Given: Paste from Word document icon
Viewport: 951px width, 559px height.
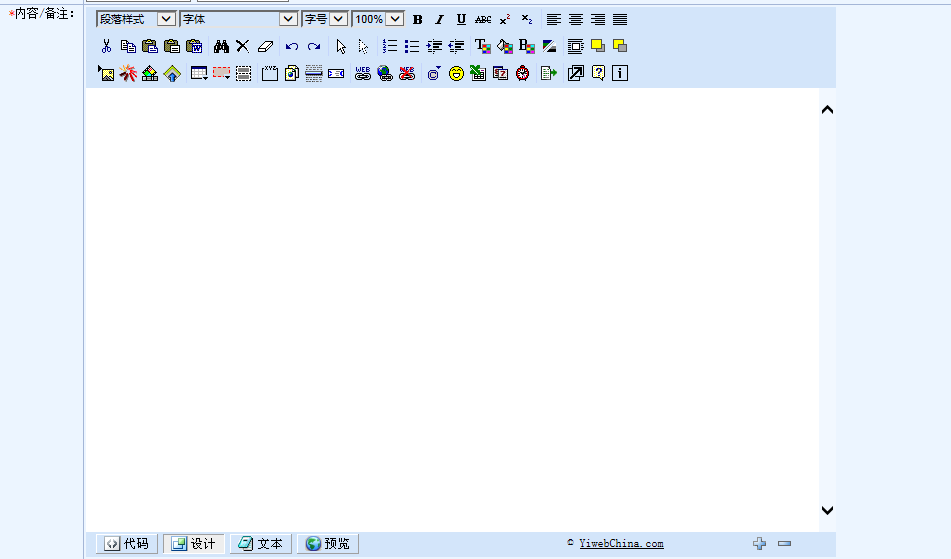Looking at the screenshot, I should 194,46.
